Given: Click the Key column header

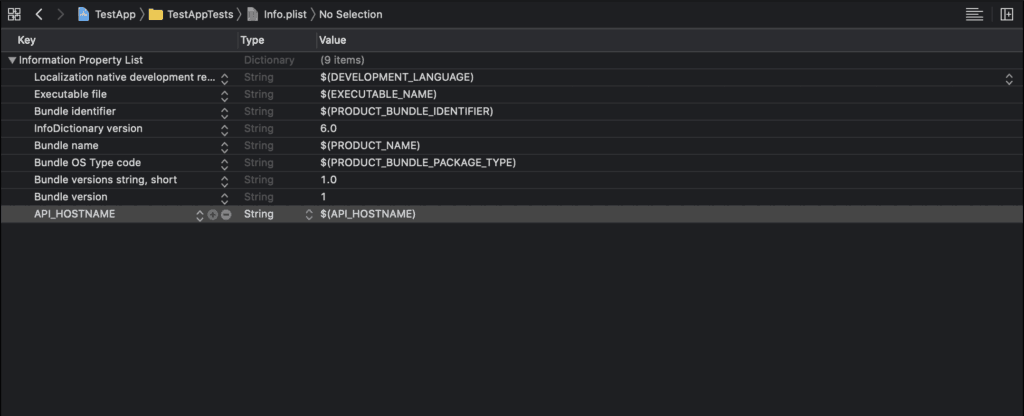Looking at the screenshot, I should (27, 40).
